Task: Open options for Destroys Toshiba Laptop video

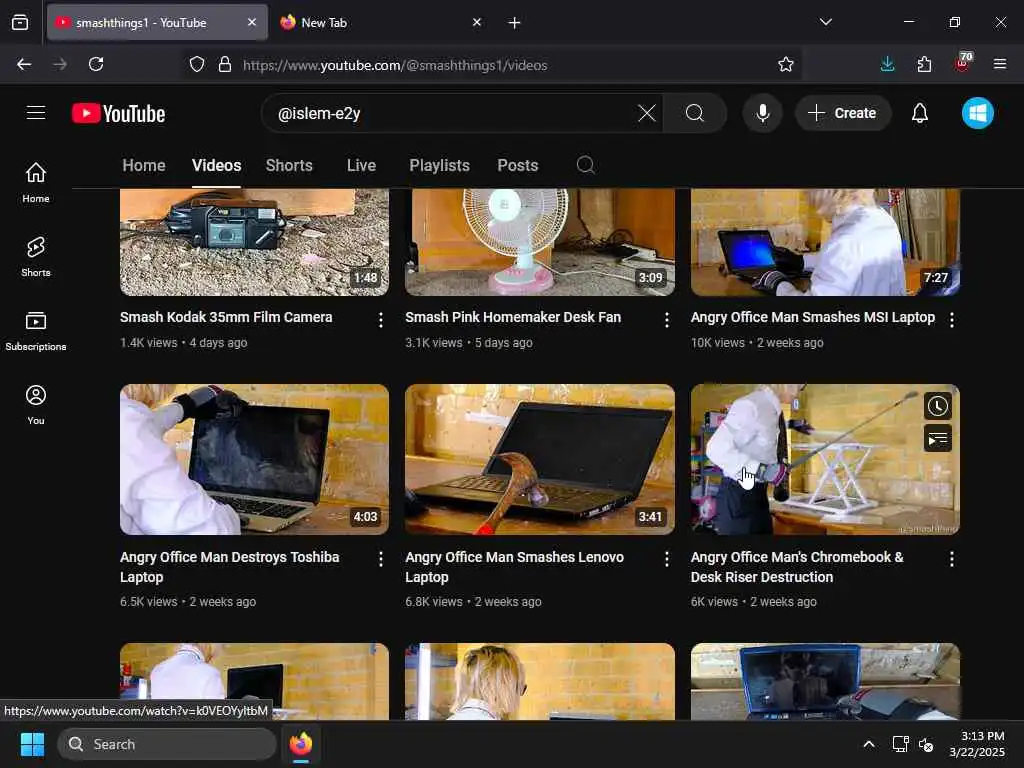Action: point(381,559)
